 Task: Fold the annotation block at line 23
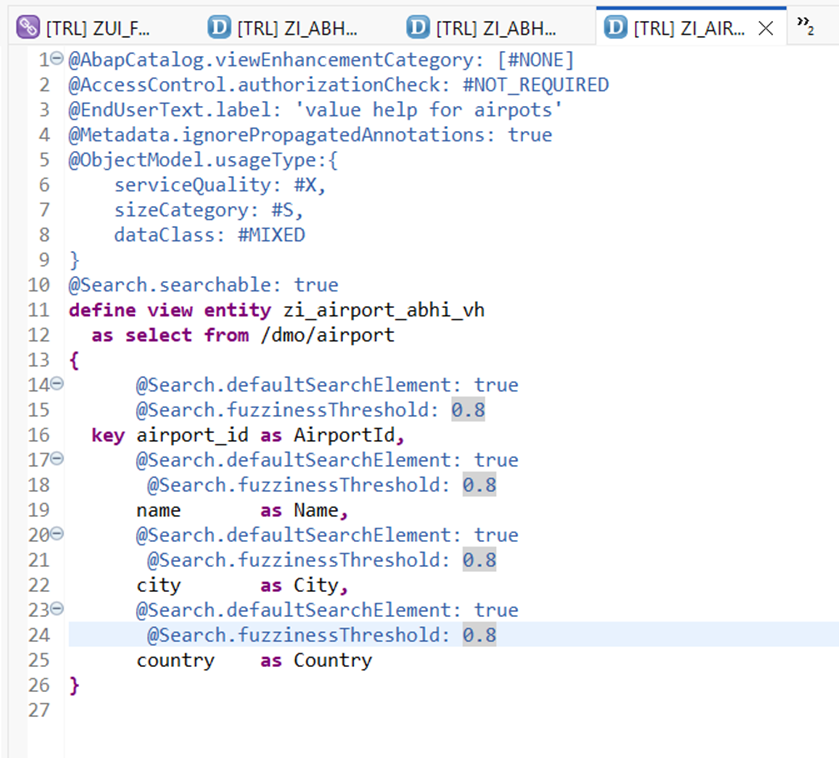(x=56, y=610)
